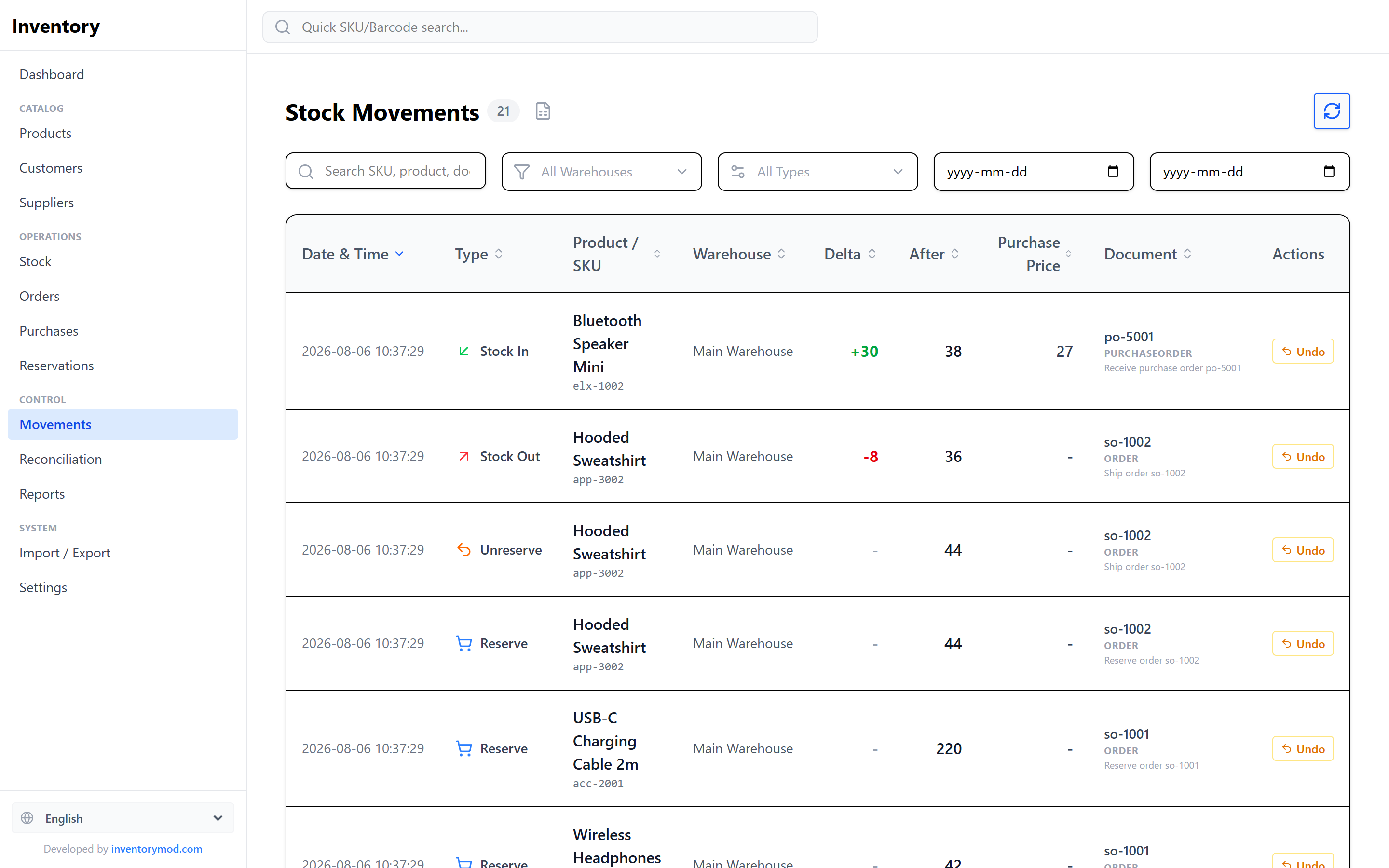Undo the po-5001 Stock In movement
The width and height of the screenshot is (1389, 868).
(1302, 351)
